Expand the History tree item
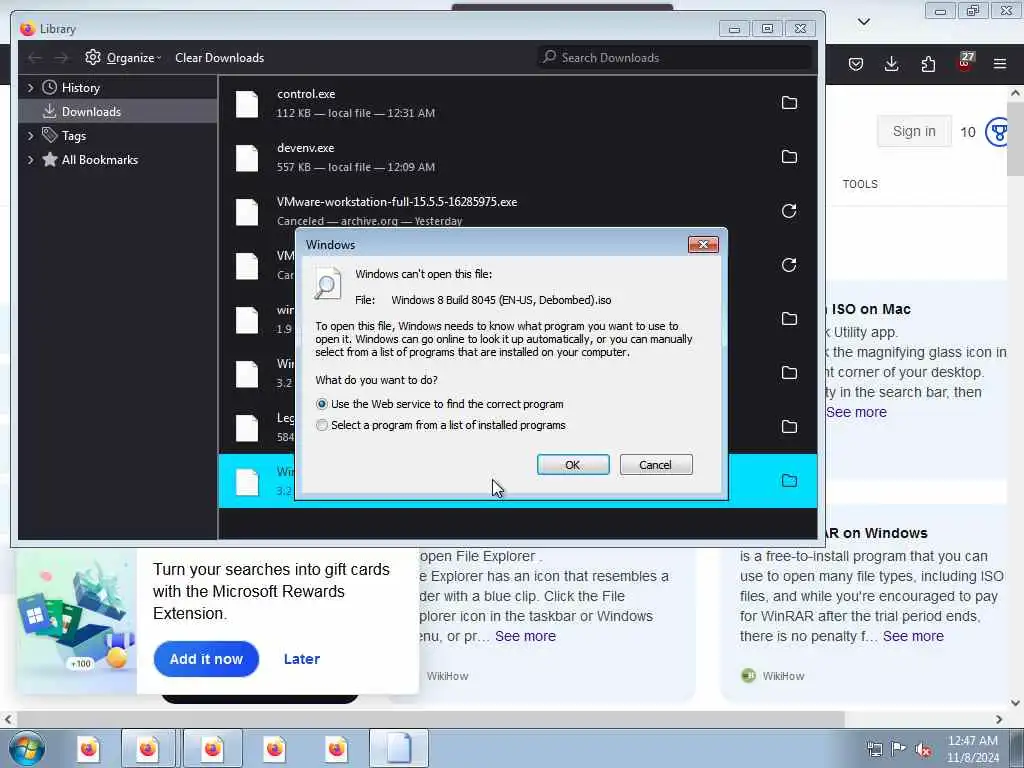Image resolution: width=1024 pixels, height=768 pixels. [x=30, y=88]
